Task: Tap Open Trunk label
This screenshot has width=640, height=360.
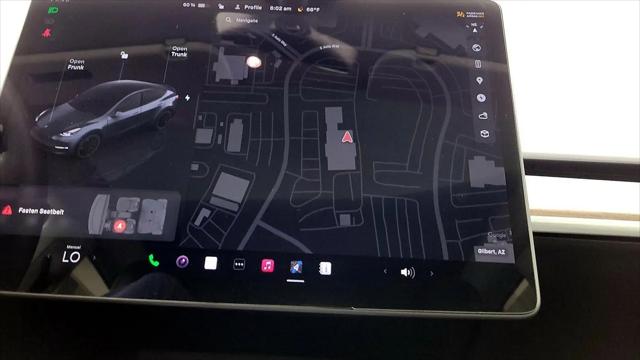Action: pos(179,51)
